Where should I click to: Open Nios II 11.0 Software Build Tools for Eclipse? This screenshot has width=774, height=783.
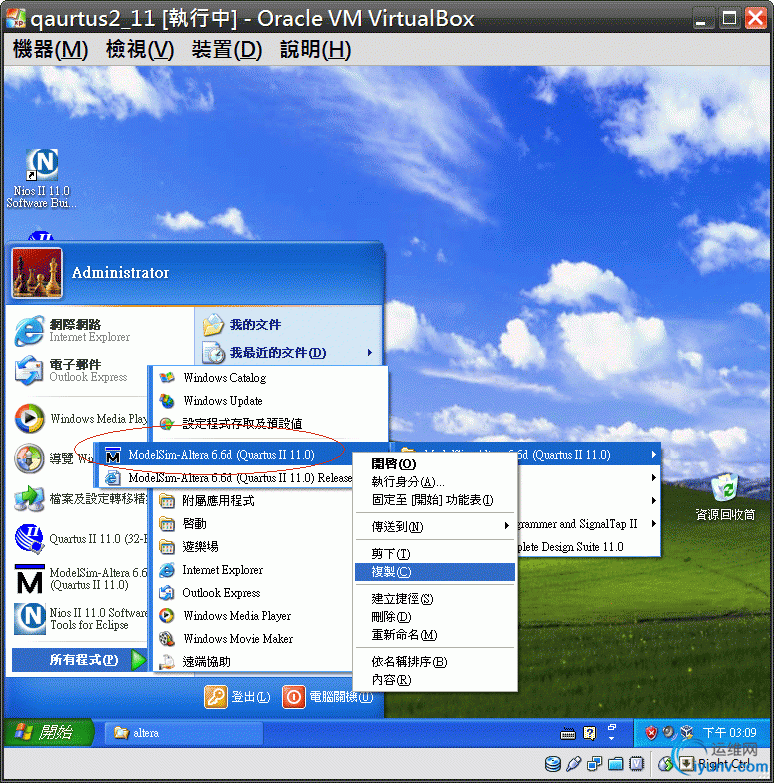click(x=80, y=619)
